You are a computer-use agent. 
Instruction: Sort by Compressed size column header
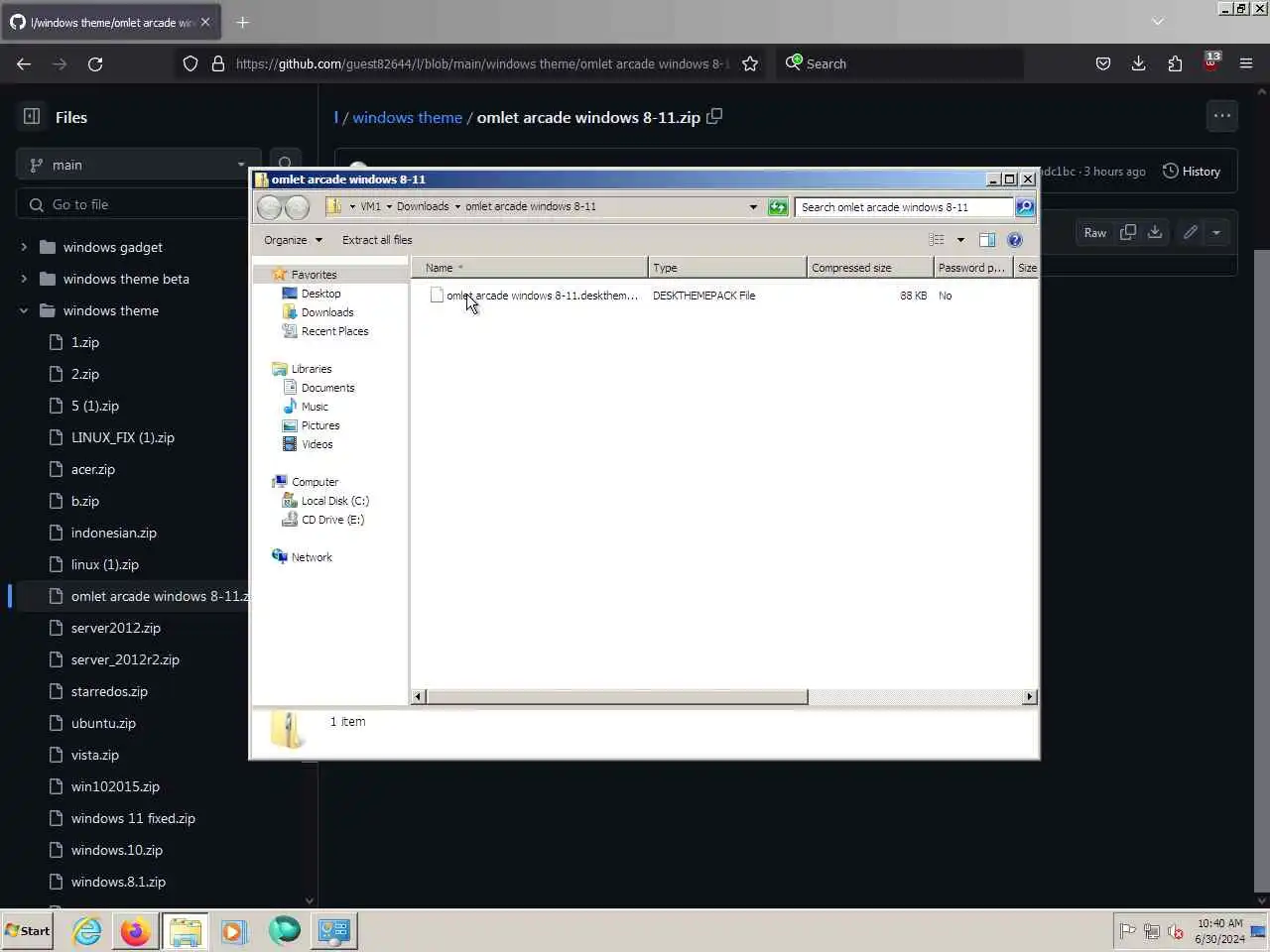click(870, 268)
